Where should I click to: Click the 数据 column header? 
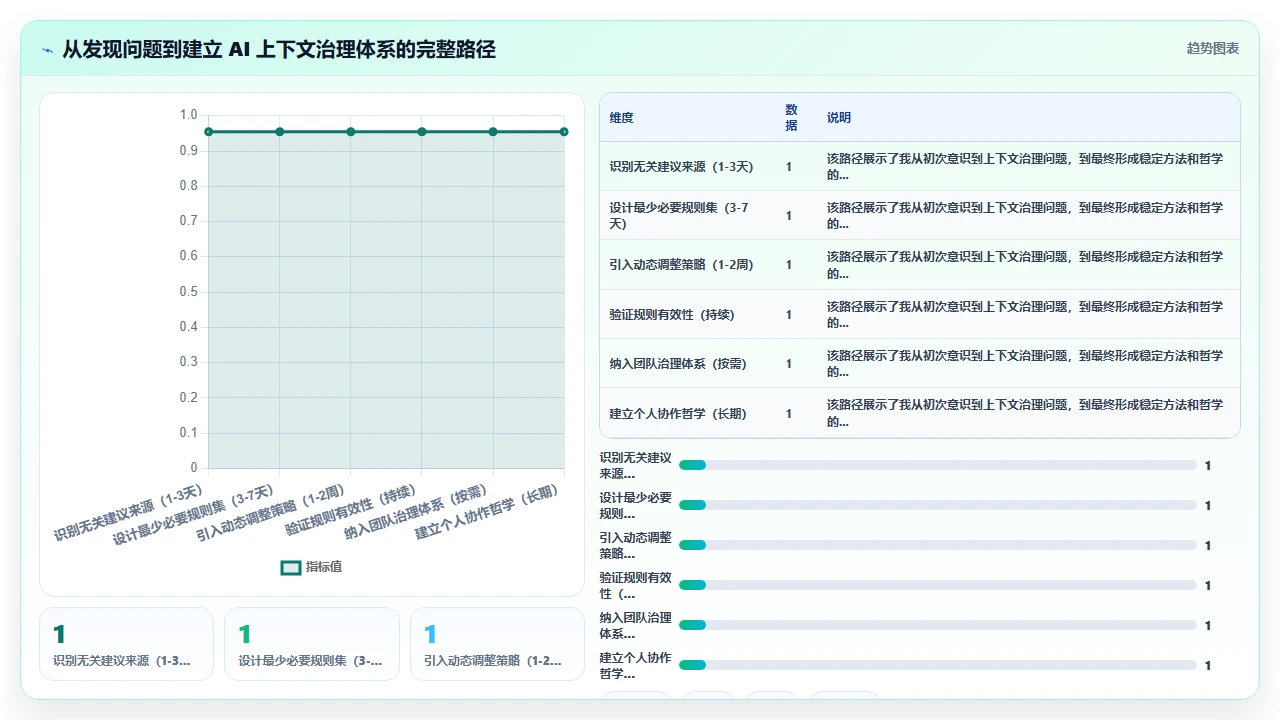[791, 118]
